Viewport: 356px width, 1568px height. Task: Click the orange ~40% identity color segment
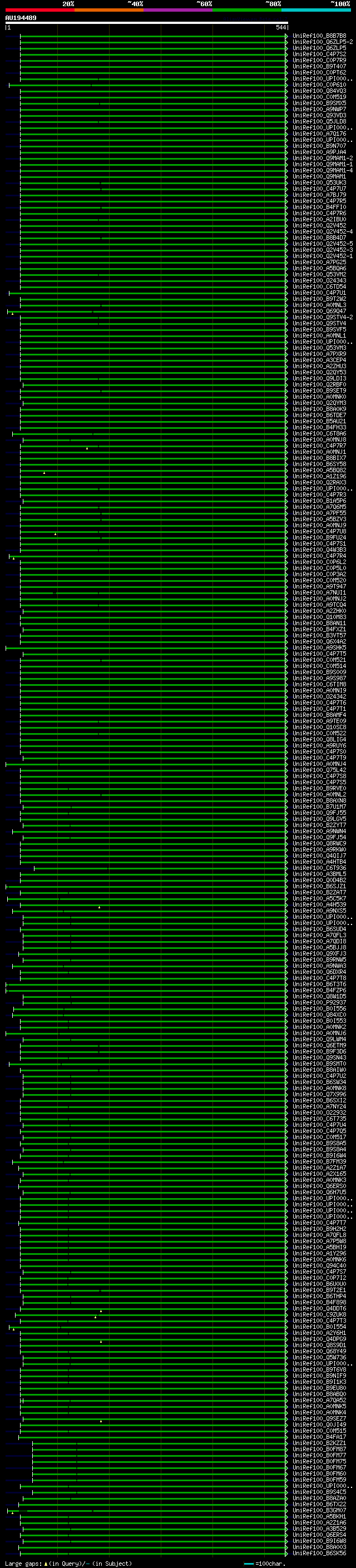(109, 10)
